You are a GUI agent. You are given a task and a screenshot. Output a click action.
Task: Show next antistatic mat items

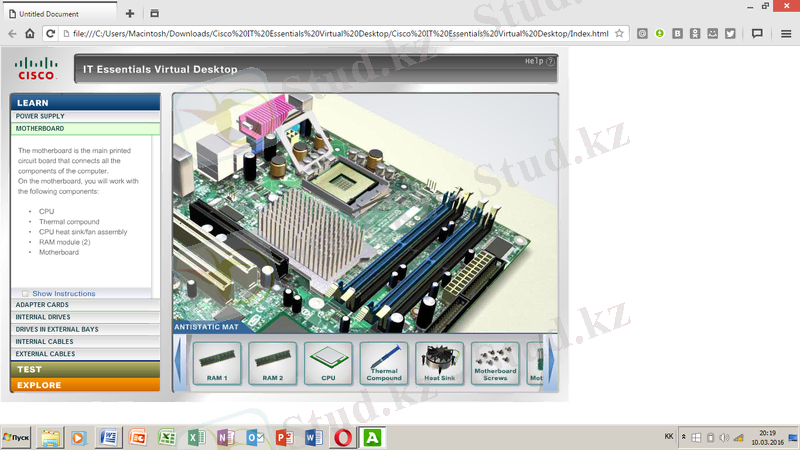pyautogui.click(x=552, y=362)
